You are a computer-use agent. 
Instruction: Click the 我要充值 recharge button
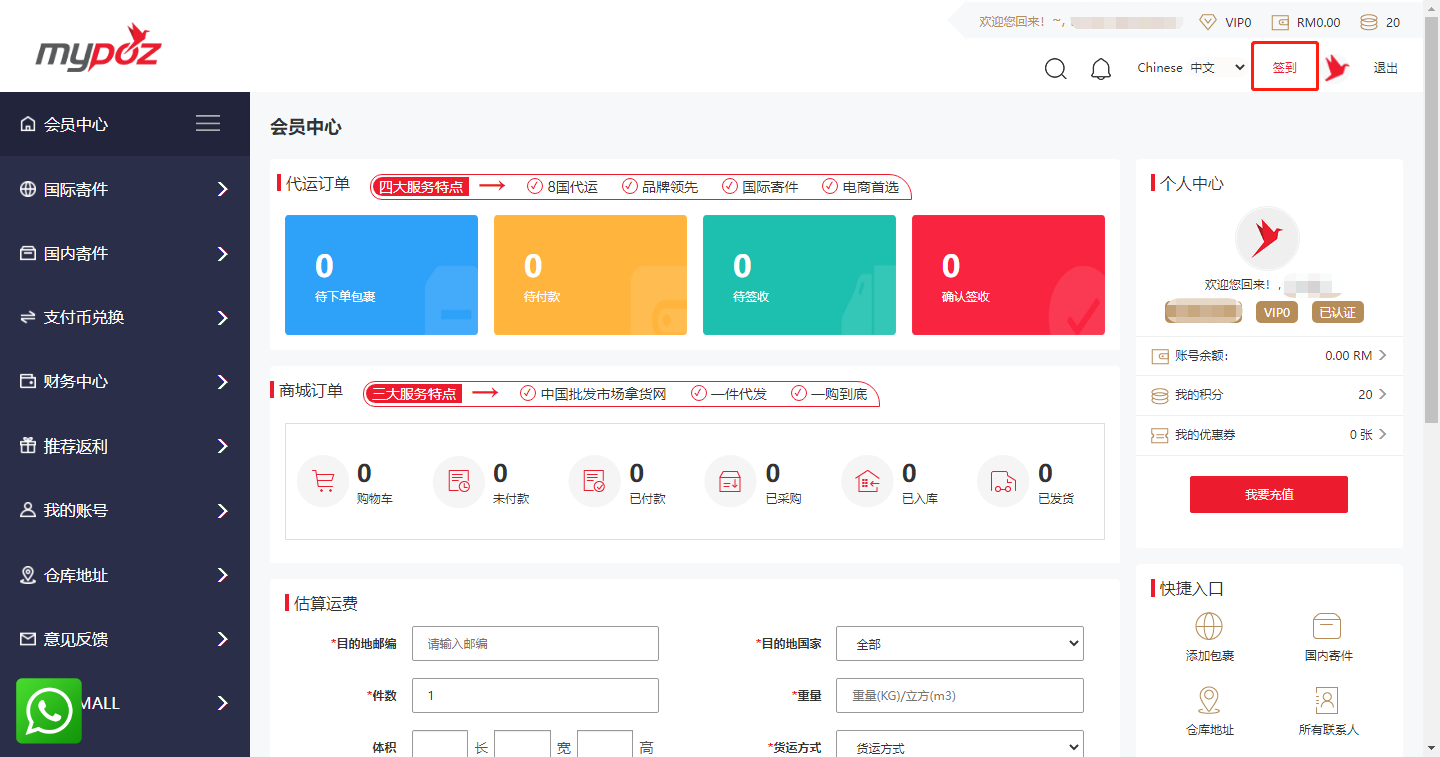[1268, 494]
